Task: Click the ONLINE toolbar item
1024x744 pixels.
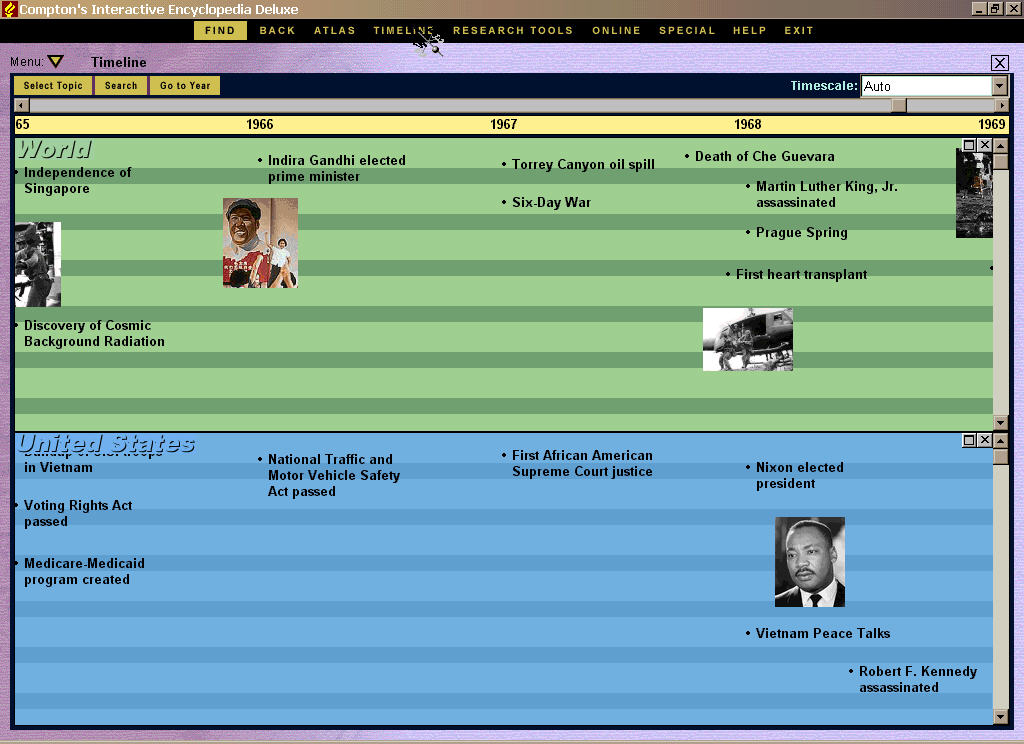Action: click(616, 30)
